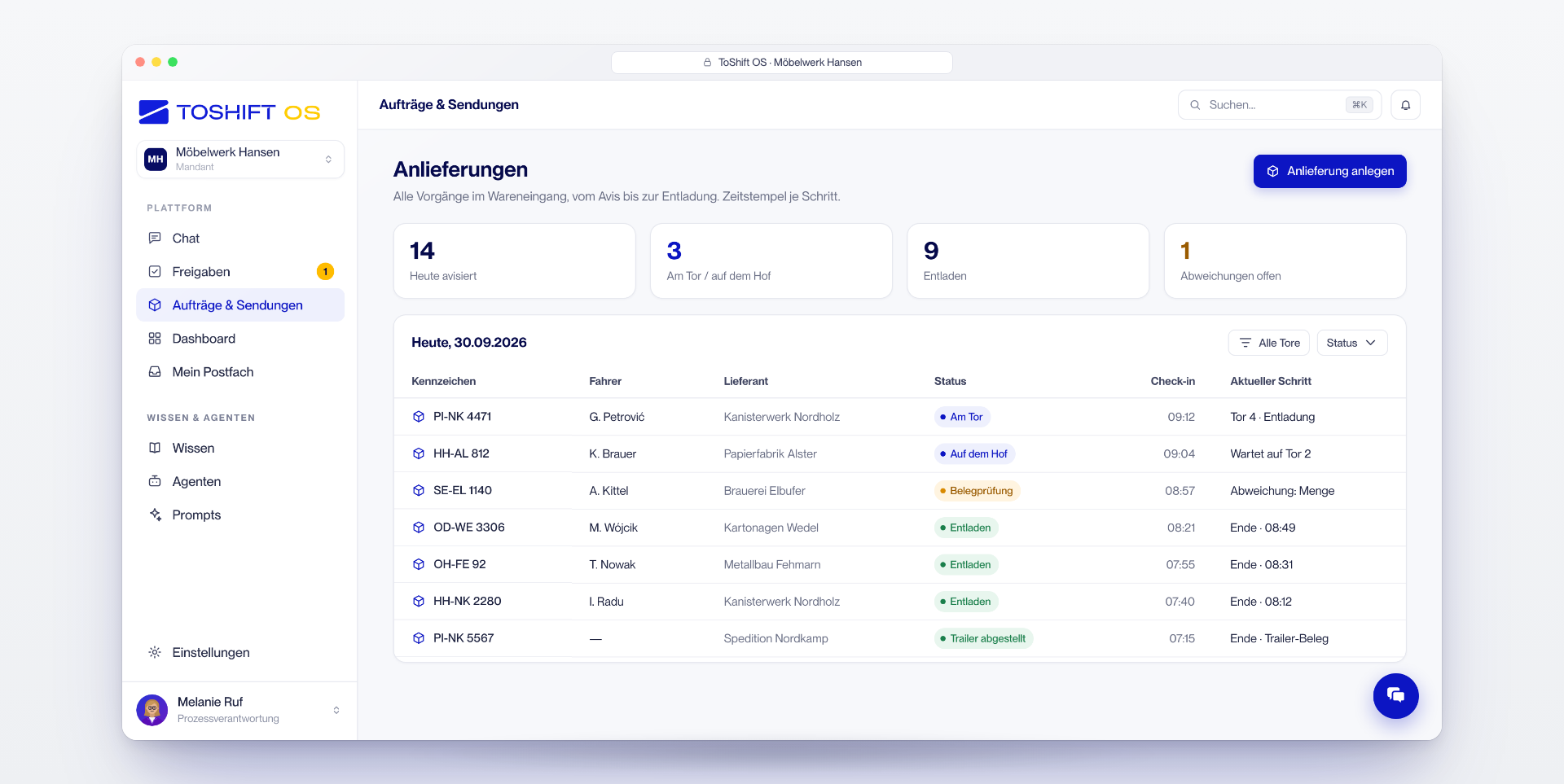Open Einstellungen
The width and height of the screenshot is (1564, 784).
[x=240, y=653]
